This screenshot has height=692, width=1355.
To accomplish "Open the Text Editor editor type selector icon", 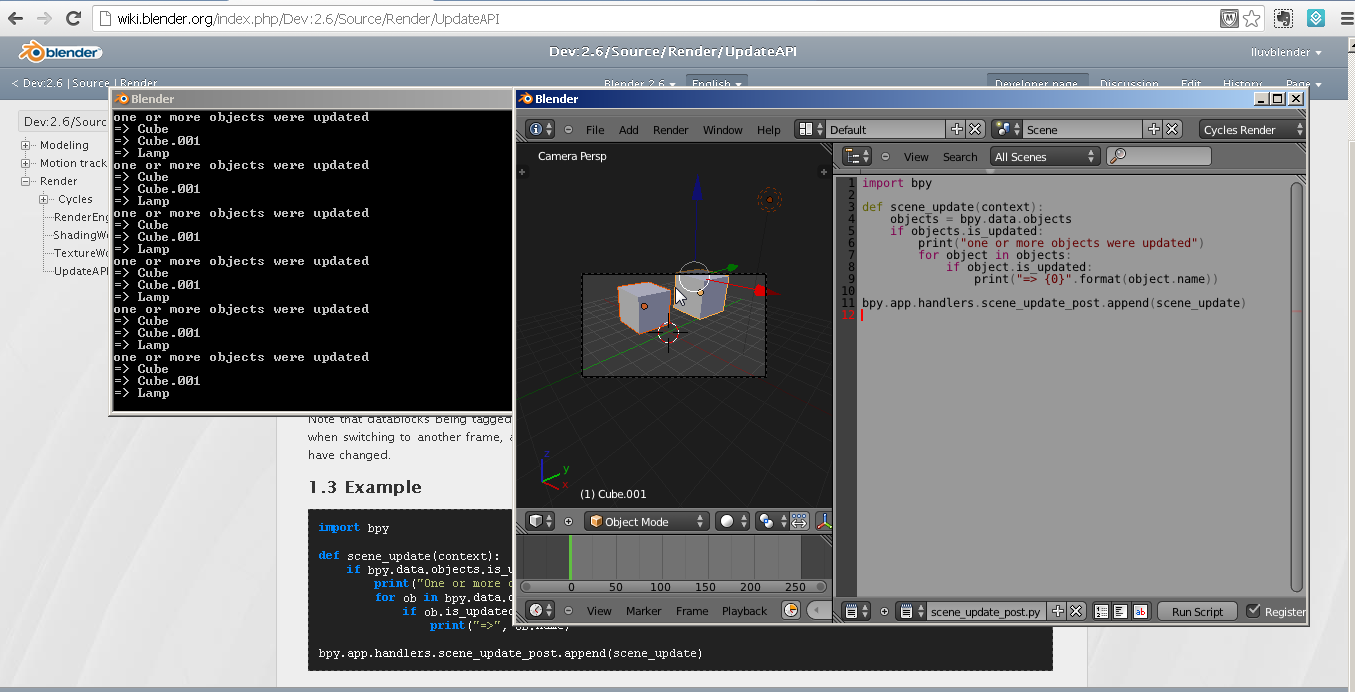I will (858, 611).
